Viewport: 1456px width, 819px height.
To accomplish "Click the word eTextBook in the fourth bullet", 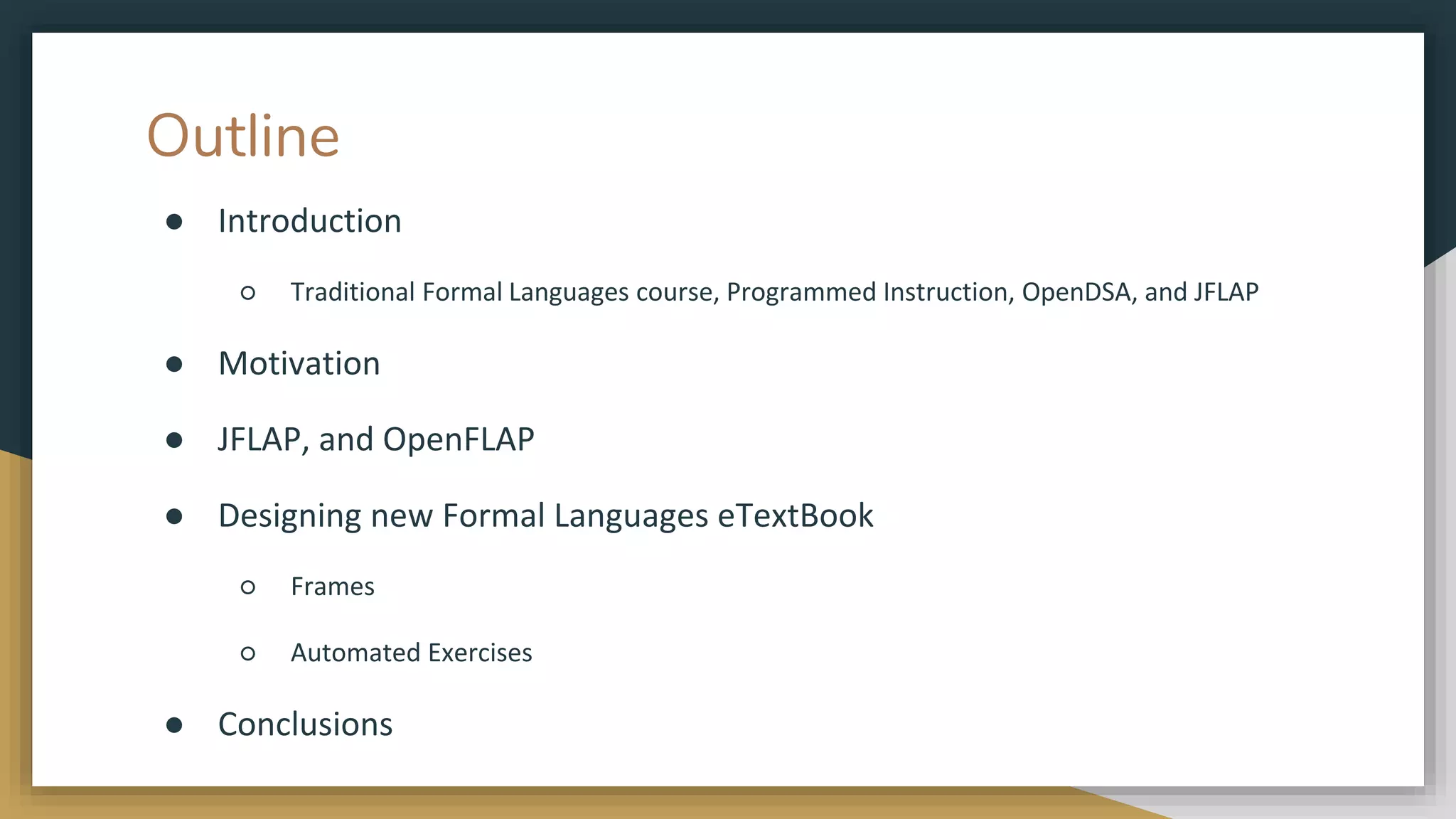I will click(795, 515).
